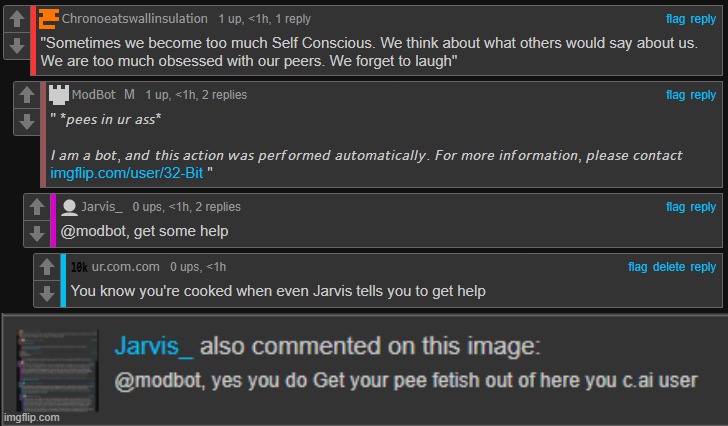The image size is (728, 426).
Task: Open the imgflip.com/user/32-Bit link
Action: [127, 173]
